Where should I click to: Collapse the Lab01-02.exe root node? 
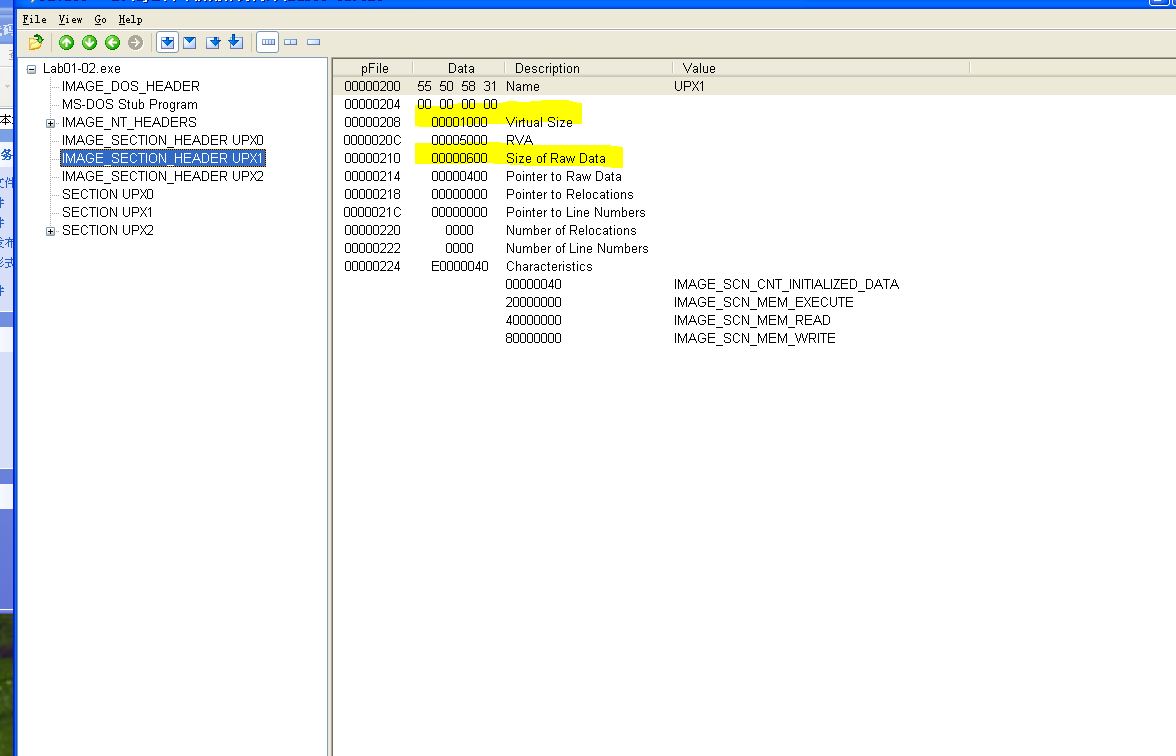click(x=32, y=69)
